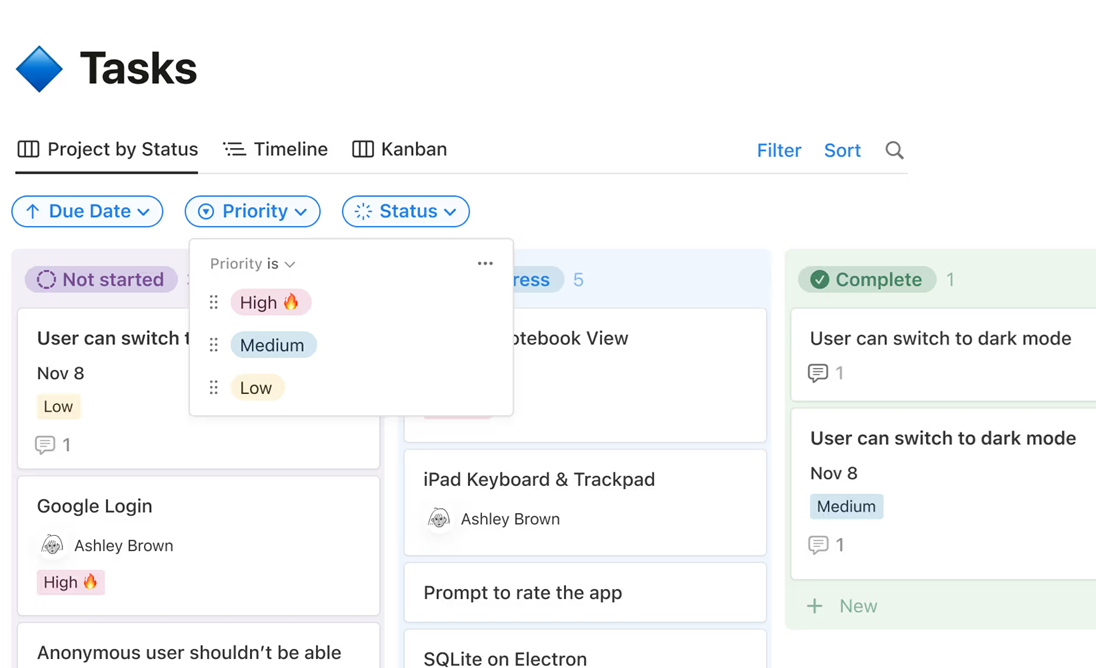Viewport: 1096px width, 668px height.
Task: Open the more options (...) menu in the Priority popup
Action: pos(485,263)
